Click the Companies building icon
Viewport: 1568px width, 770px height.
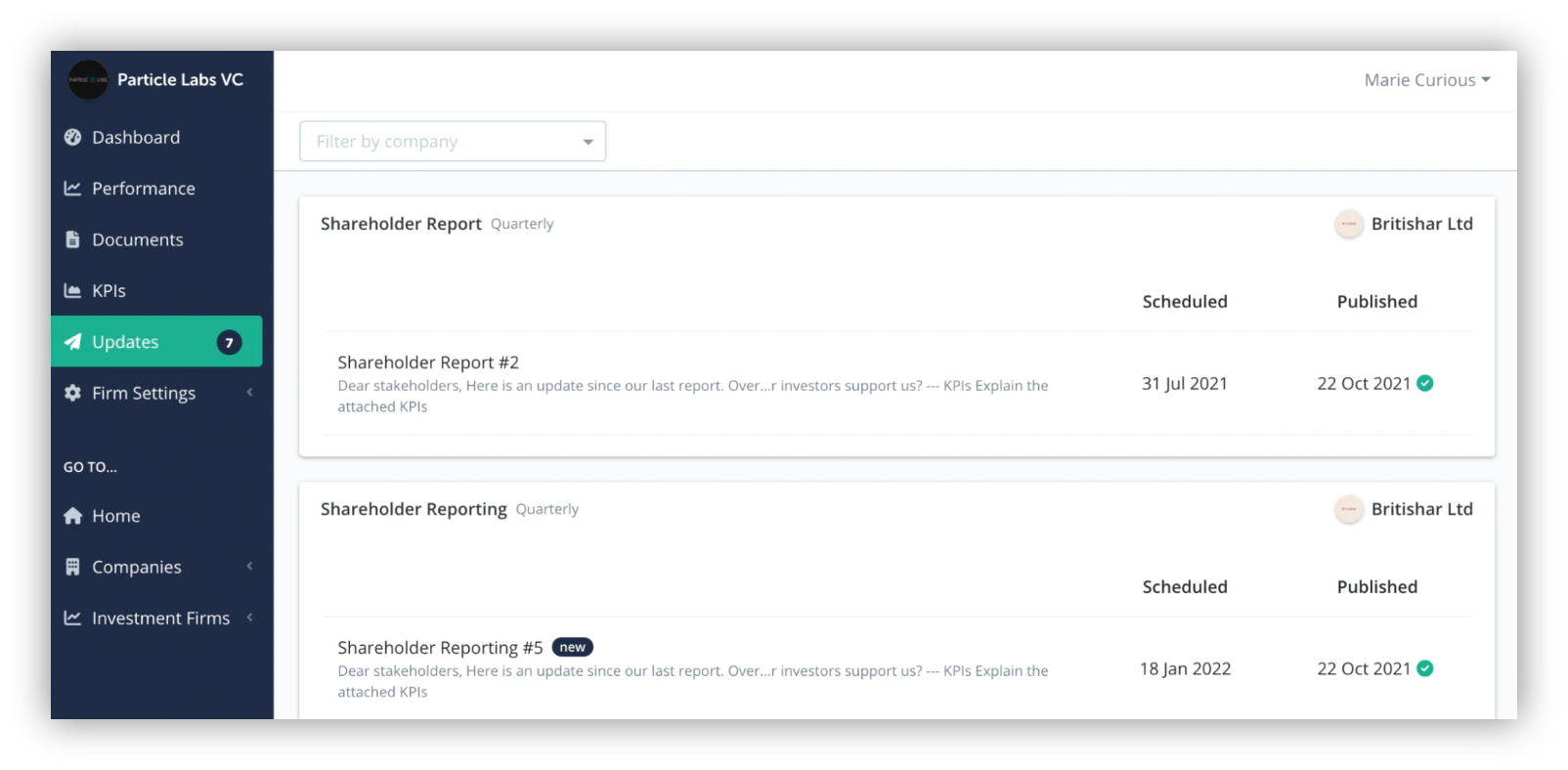pyautogui.click(x=72, y=567)
